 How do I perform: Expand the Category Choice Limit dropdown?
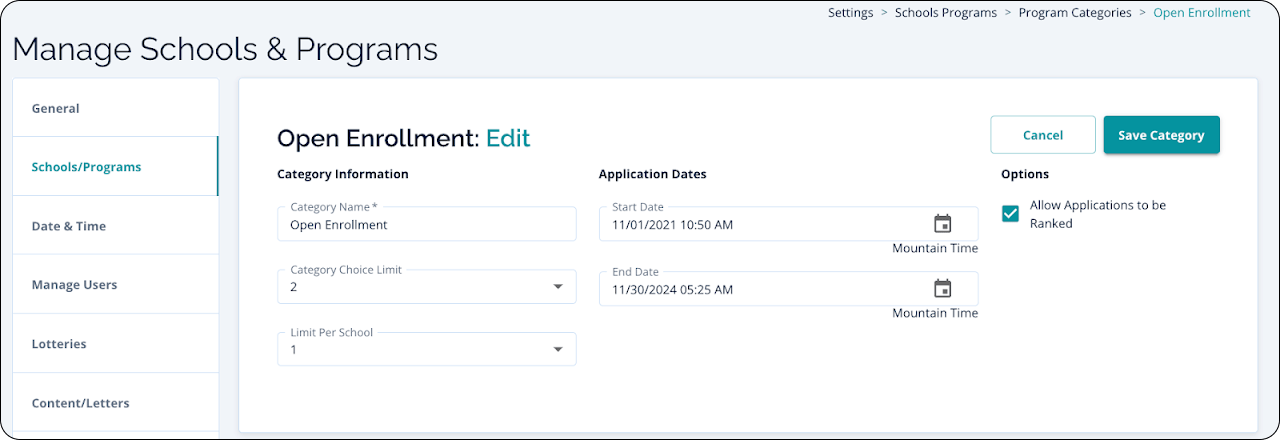[x=557, y=287]
